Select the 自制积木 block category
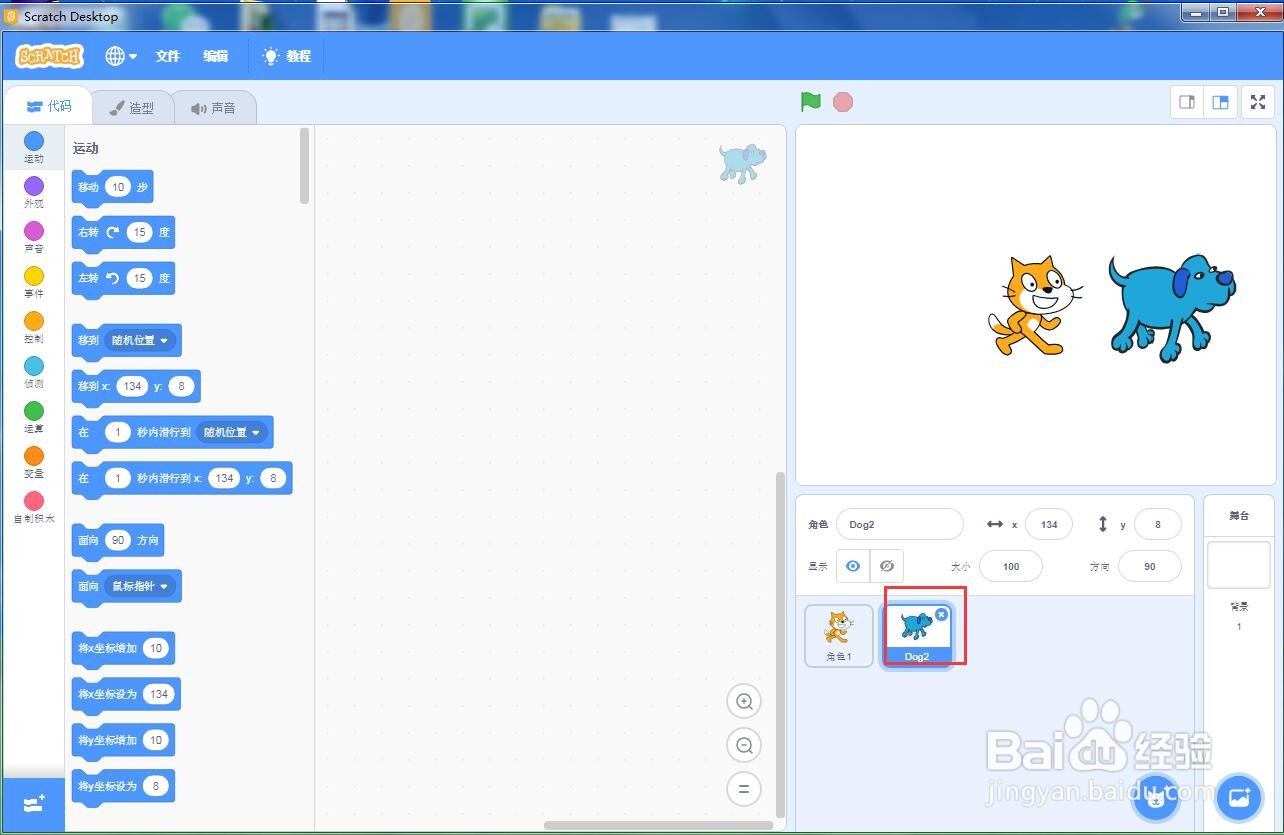 pyautogui.click(x=34, y=507)
